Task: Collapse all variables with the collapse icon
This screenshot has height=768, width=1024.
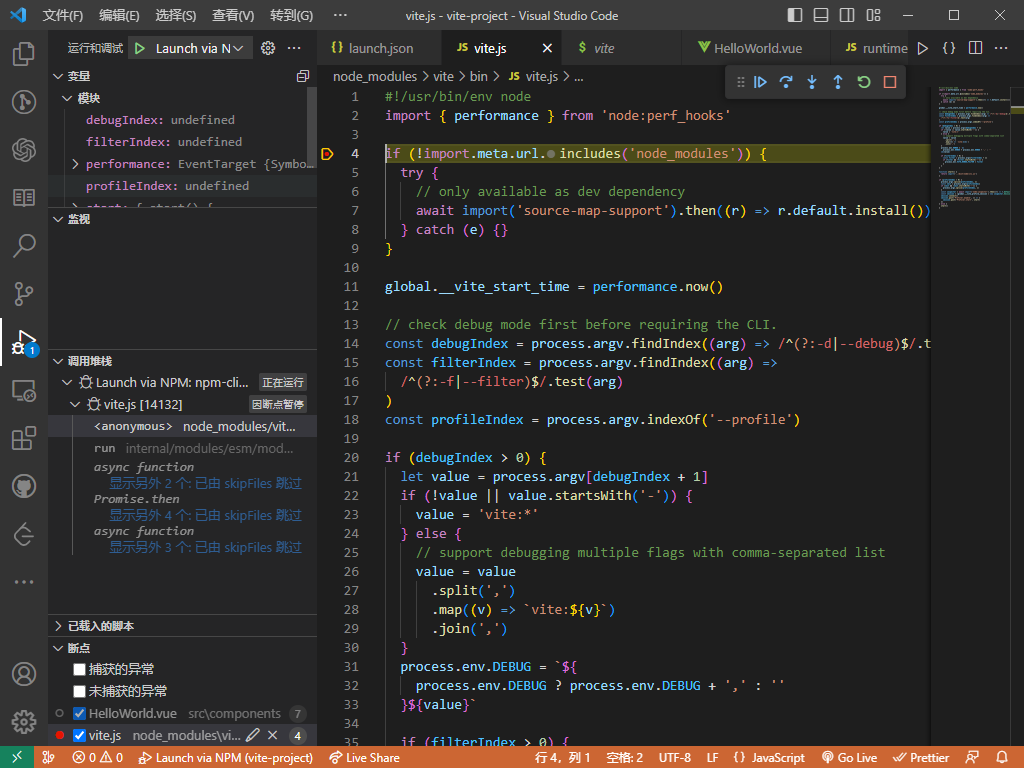Action: click(x=302, y=76)
